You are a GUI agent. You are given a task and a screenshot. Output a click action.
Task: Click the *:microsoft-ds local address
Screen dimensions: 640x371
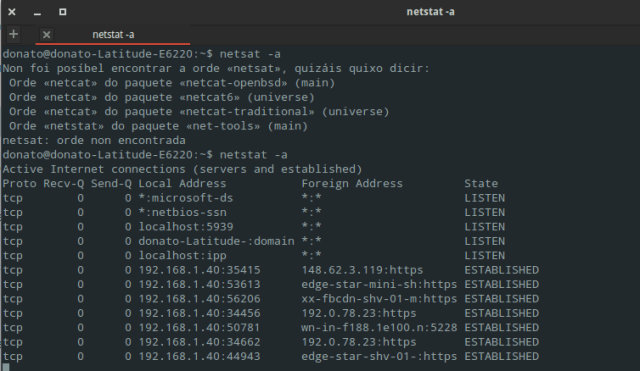click(186, 198)
